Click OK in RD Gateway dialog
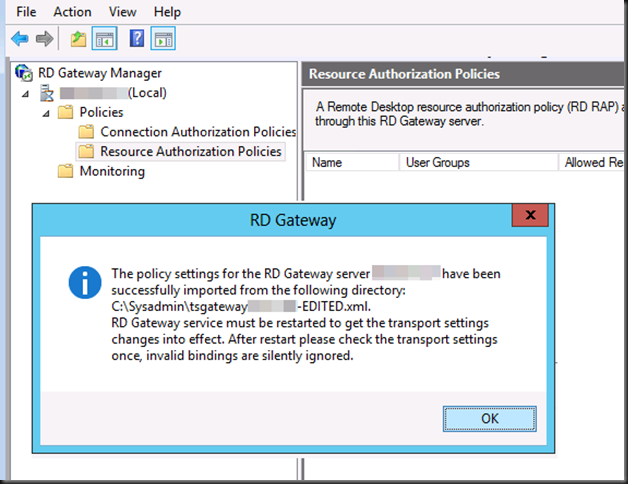The width and height of the screenshot is (628, 484). [489, 419]
